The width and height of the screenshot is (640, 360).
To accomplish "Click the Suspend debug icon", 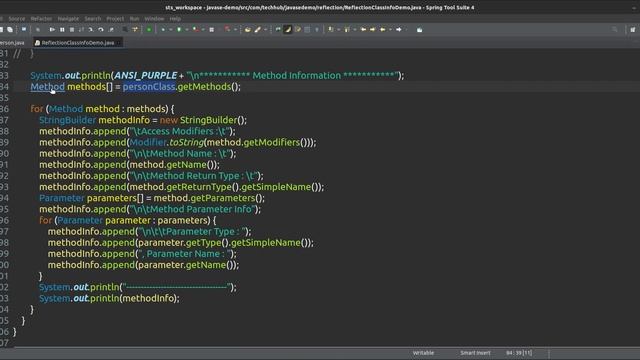I will point(62,29).
